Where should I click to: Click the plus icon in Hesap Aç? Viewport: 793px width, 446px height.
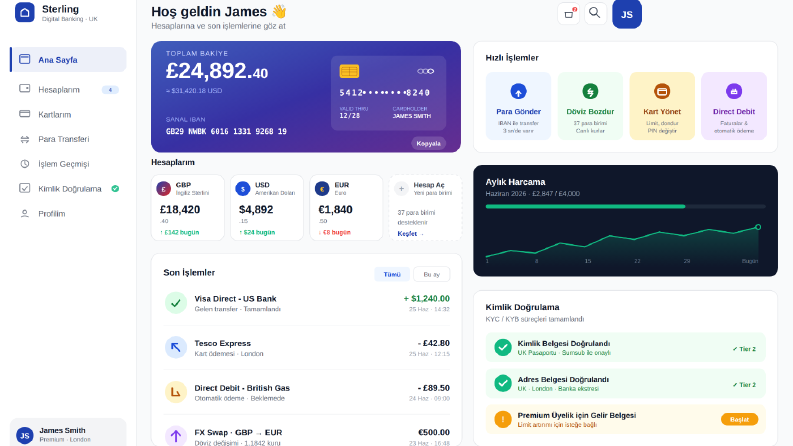point(401,189)
